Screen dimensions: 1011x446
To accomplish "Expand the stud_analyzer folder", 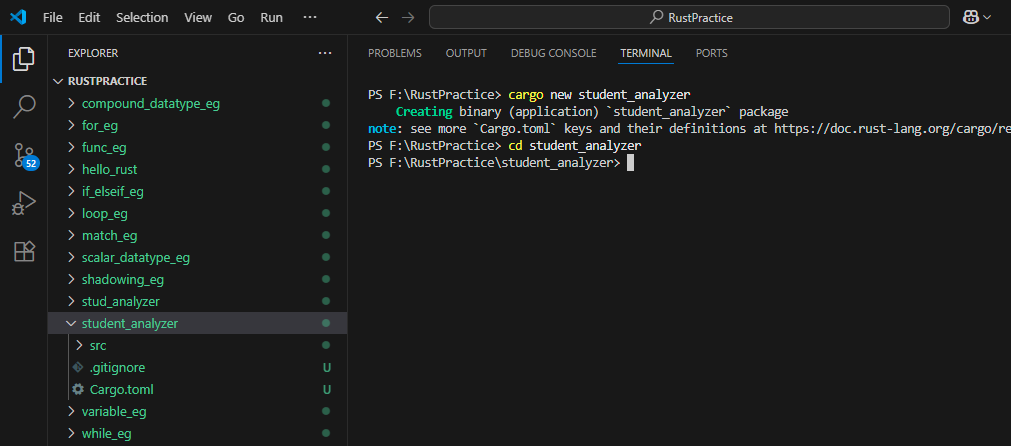I will [197, 302].
